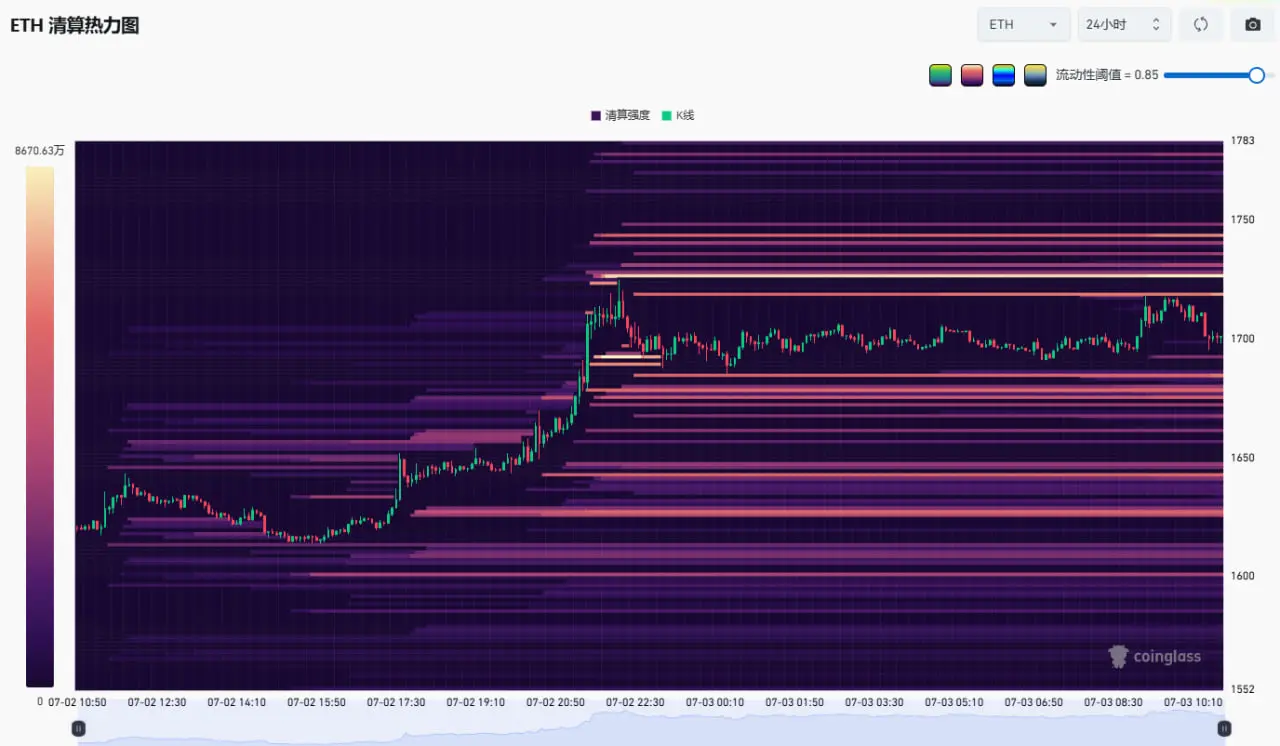Viewport: 1280px width, 746px height.
Task: Click the 07-03 08:30 time axis label
Action: [x=1113, y=703]
